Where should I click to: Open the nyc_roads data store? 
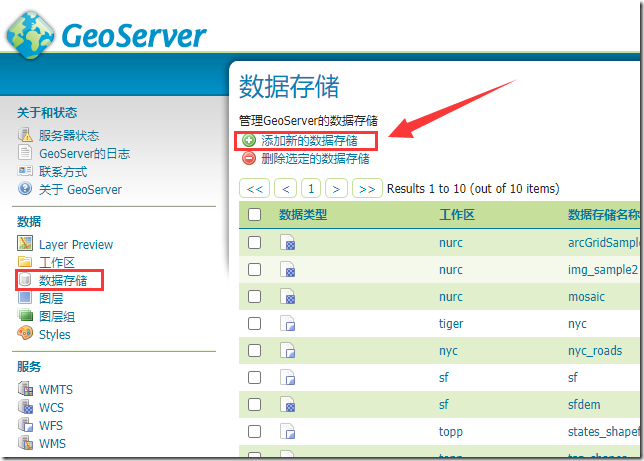coord(595,350)
